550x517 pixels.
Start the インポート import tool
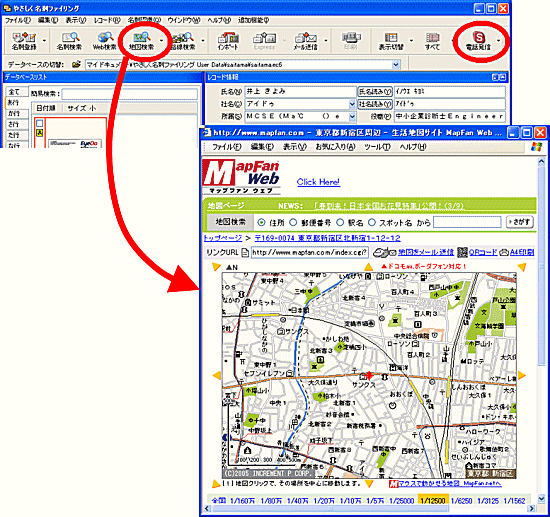[228, 41]
